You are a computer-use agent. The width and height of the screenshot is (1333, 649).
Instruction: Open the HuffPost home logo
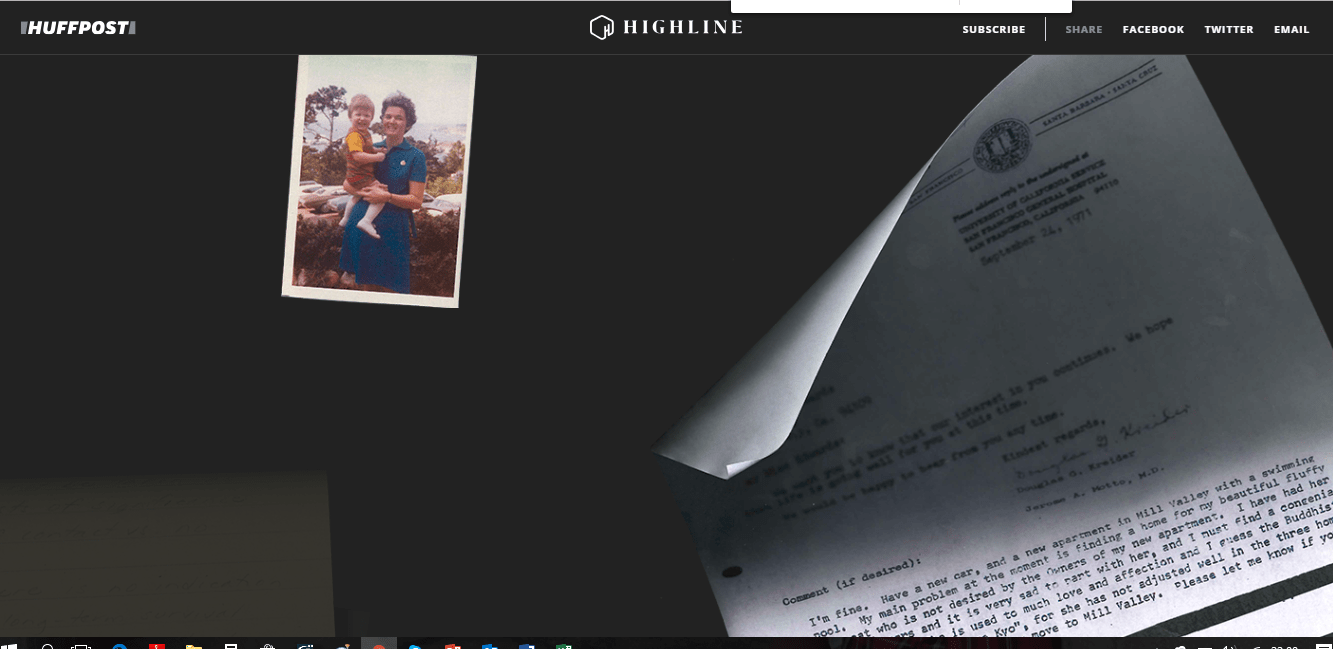[78, 28]
